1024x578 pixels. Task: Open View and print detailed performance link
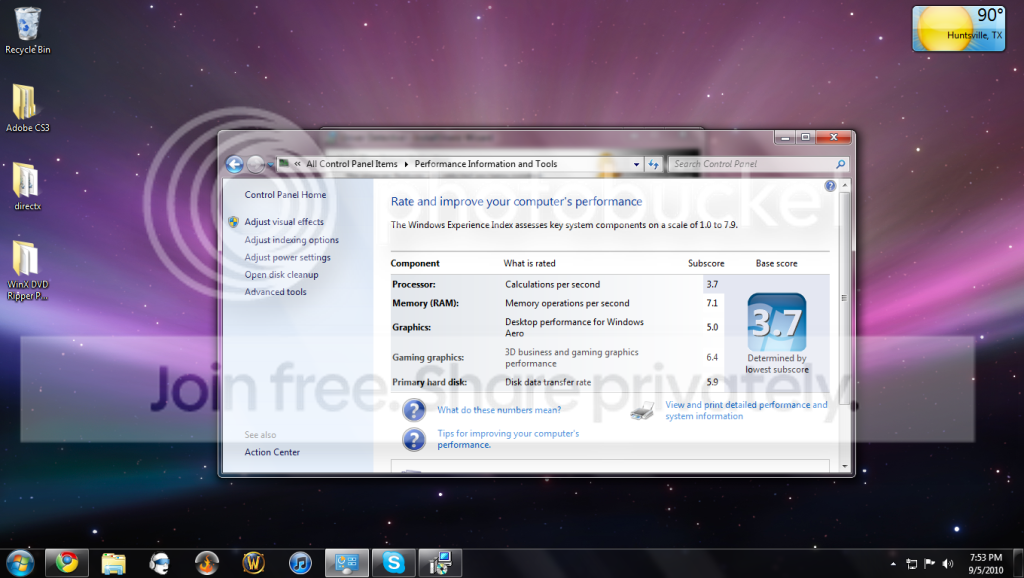click(746, 410)
